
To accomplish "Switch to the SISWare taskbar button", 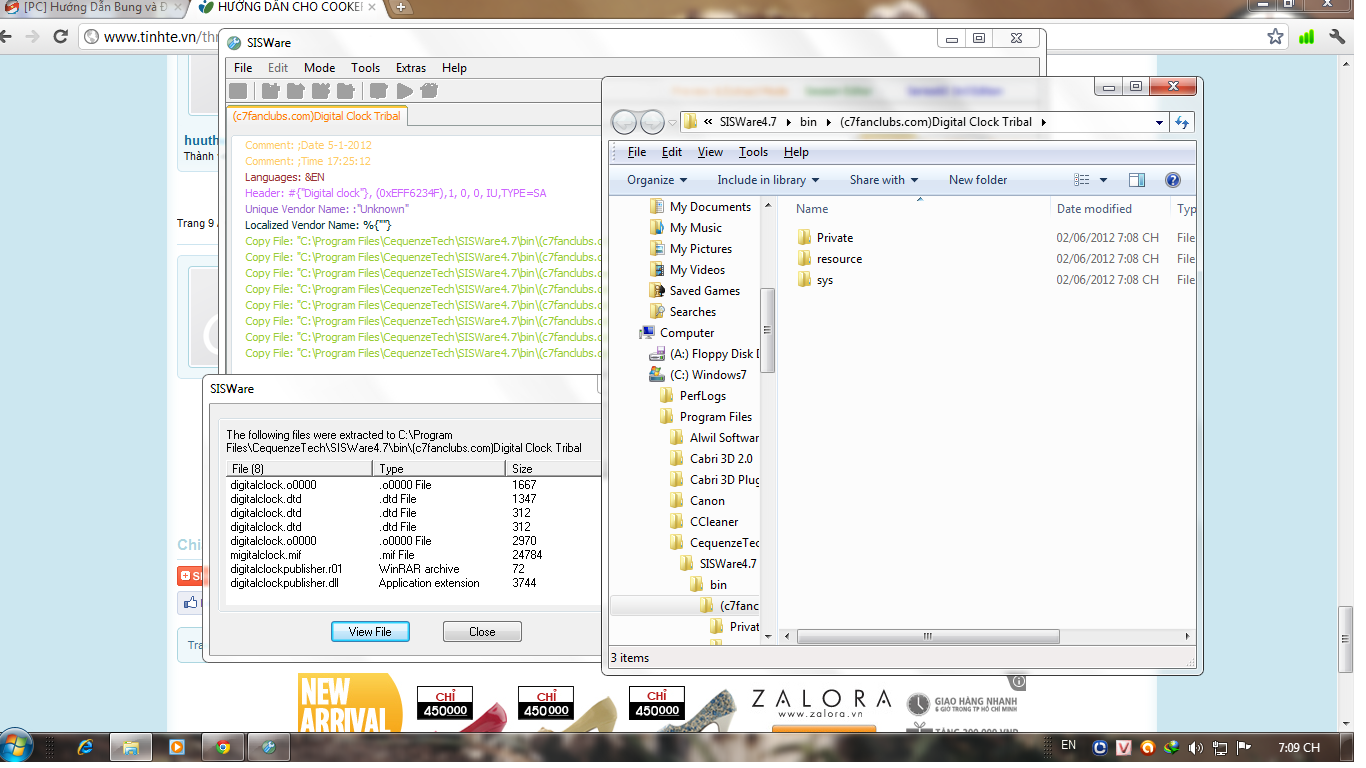I will (268, 747).
